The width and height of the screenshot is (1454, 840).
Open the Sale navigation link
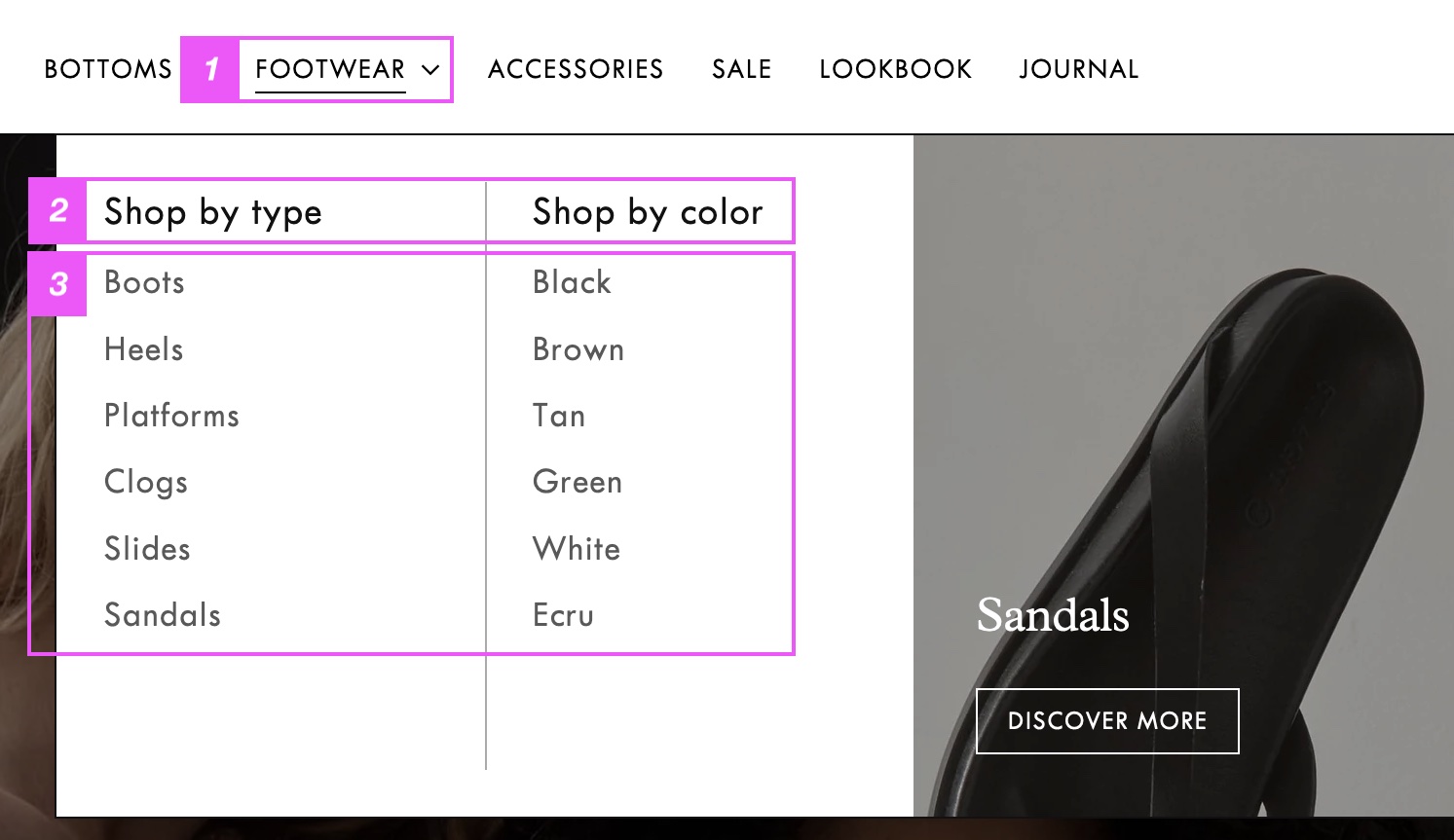pyautogui.click(x=742, y=69)
